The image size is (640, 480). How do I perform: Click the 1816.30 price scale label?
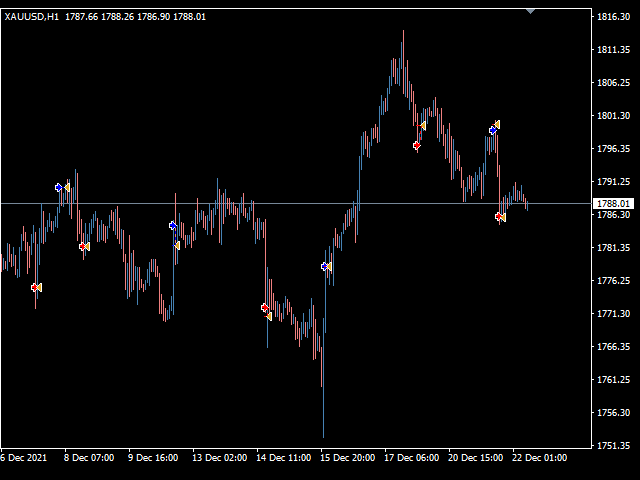[611, 17]
